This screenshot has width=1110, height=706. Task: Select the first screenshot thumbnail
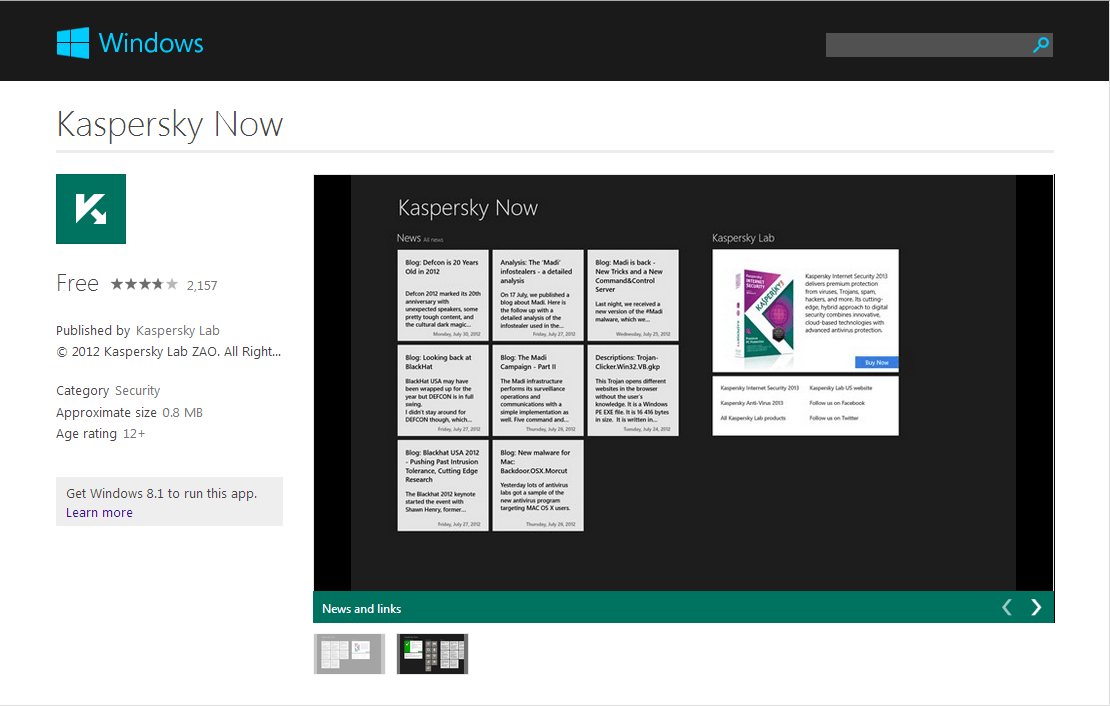349,654
